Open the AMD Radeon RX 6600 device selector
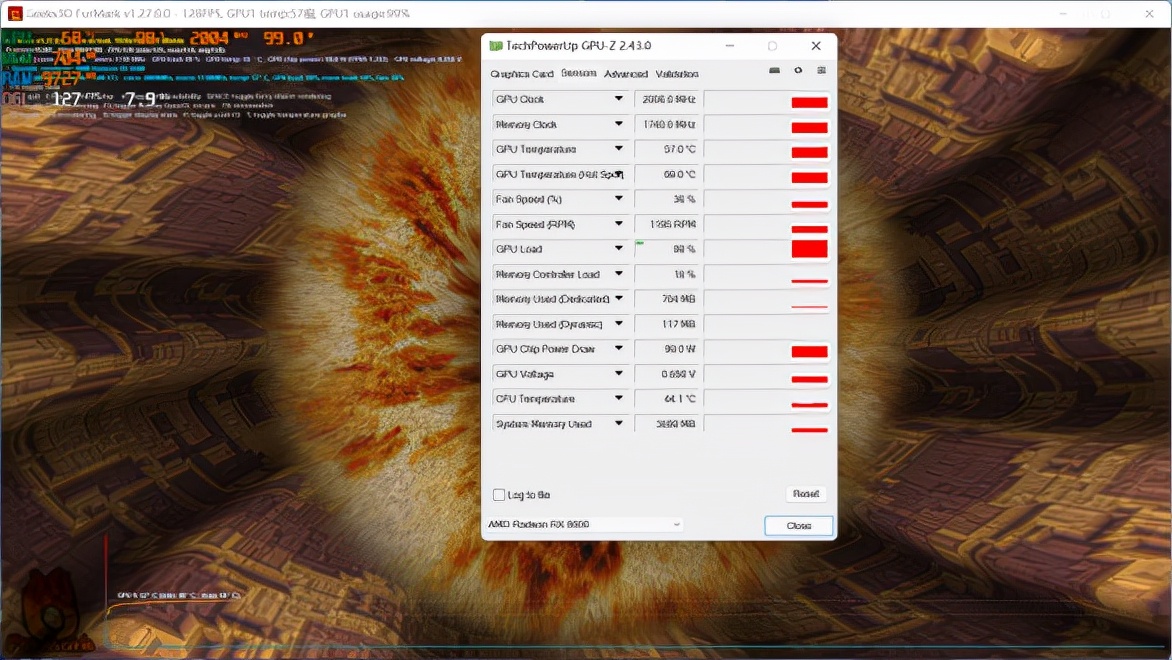Viewport: 1172px width, 660px height. point(585,525)
